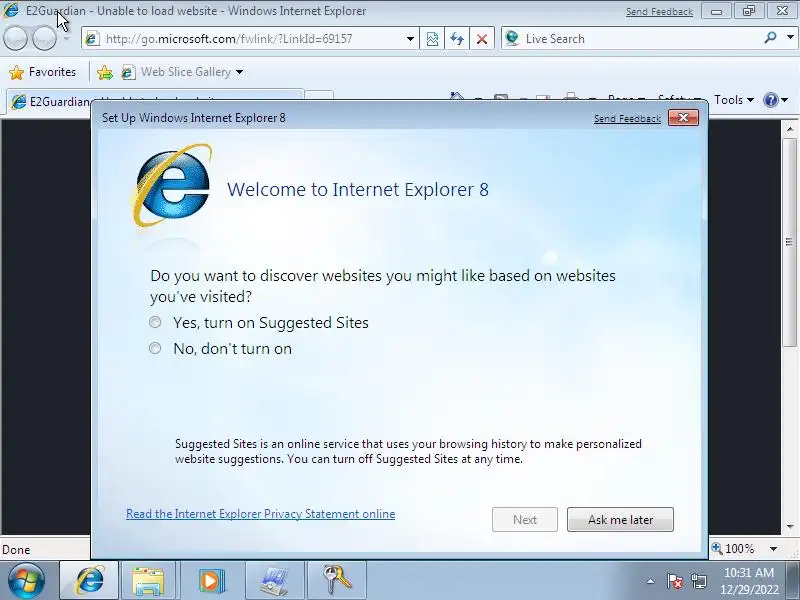800x600 pixels.
Task: Click Internet Explorer taskbar icon
Action: [x=90, y=581]
